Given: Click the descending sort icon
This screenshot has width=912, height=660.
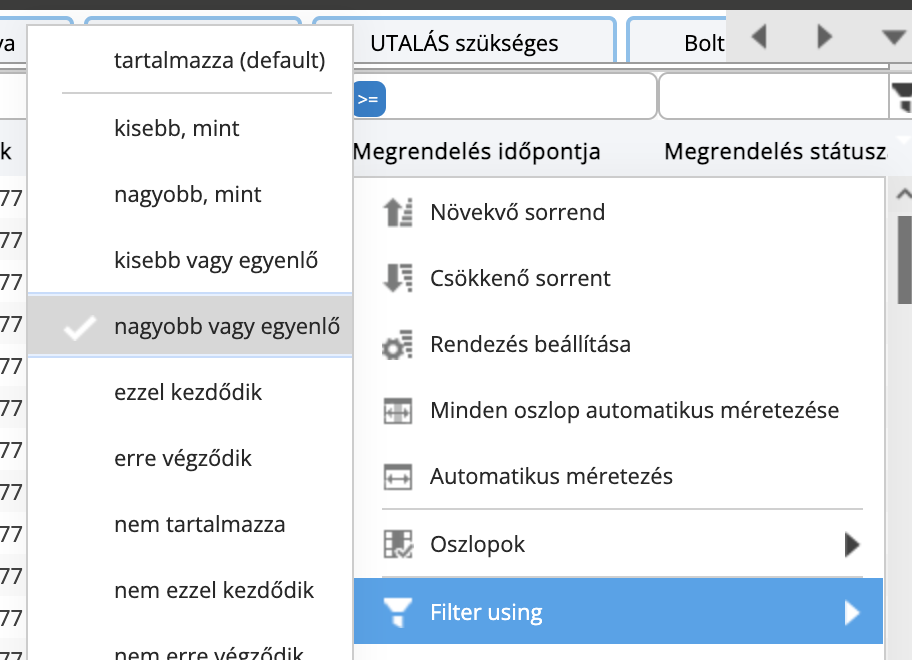Looking at the screenshot, I should (398, 278).
